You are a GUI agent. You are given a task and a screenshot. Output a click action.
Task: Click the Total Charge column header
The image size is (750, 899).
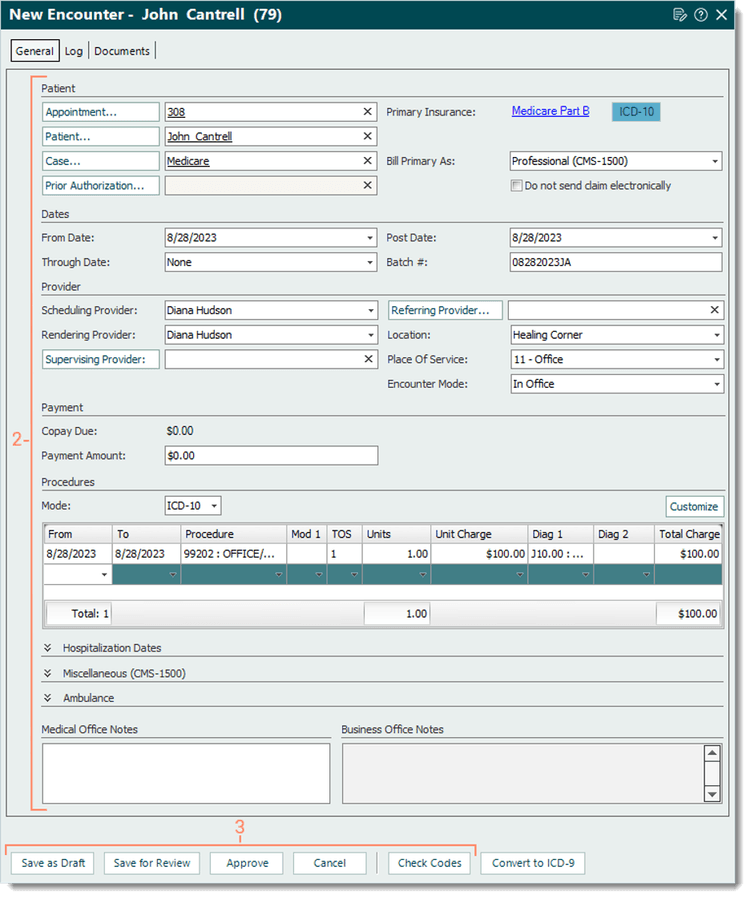[688, 534]
